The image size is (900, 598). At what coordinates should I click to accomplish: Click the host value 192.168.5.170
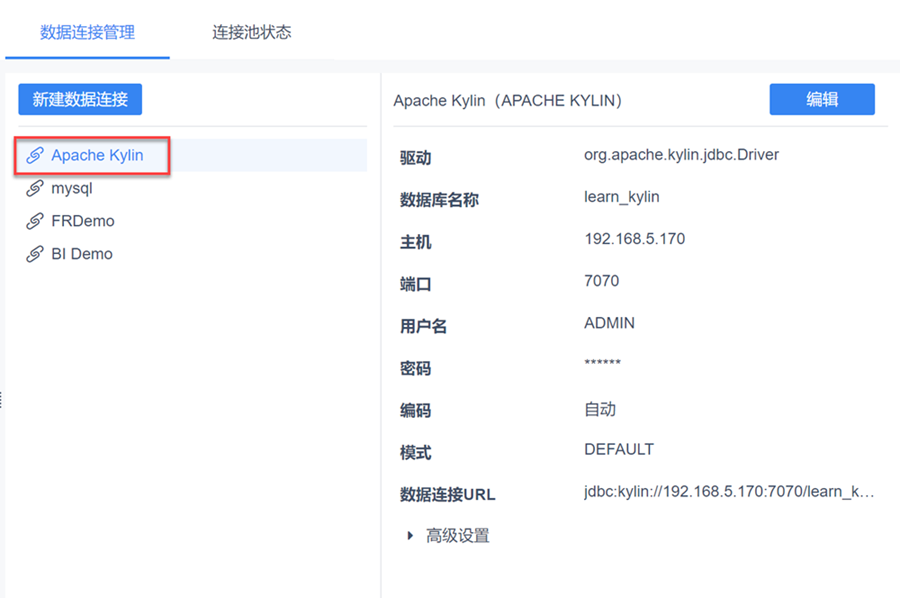(635, 239)
